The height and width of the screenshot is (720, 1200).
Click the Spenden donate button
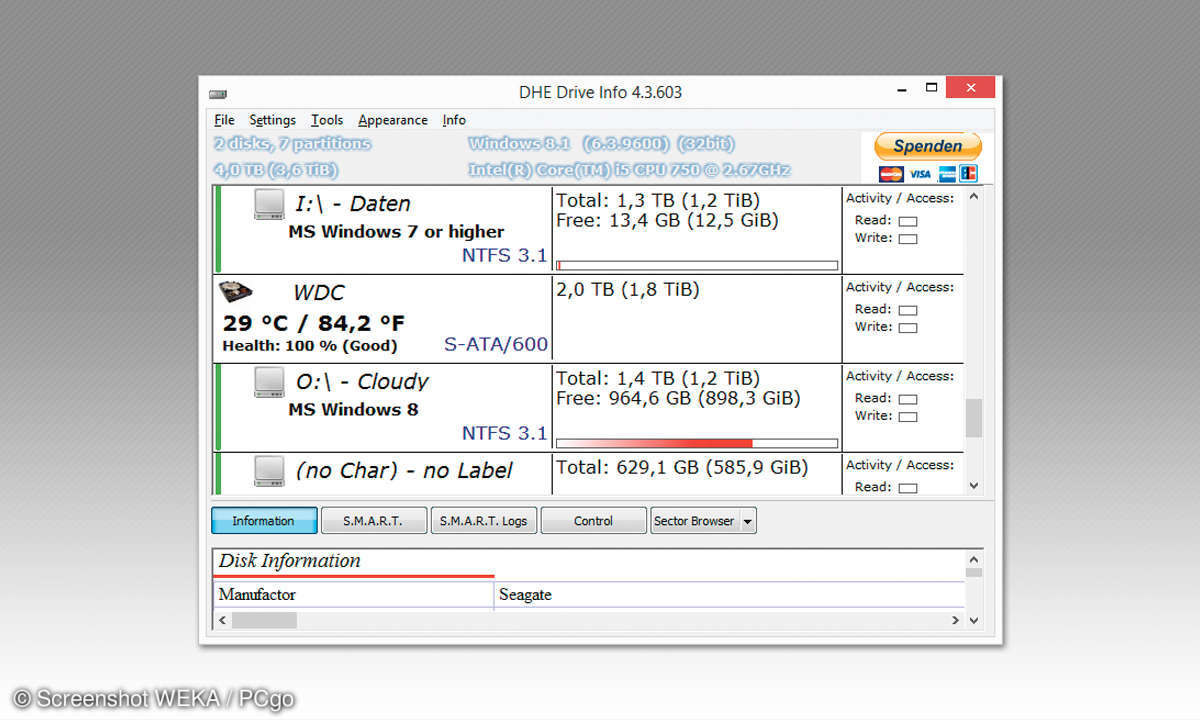coord(928,146)
